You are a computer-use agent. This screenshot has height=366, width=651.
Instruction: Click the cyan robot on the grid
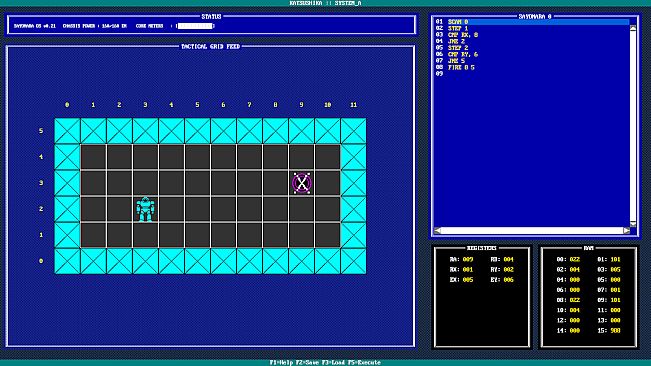[x=145, y=209]
